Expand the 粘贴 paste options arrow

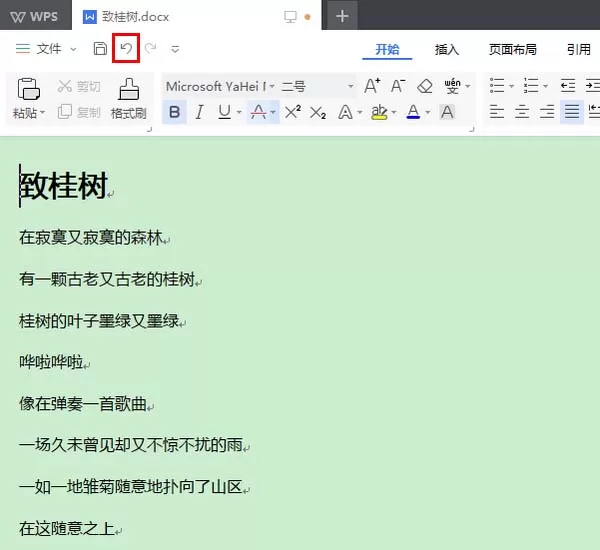[x=42, y=113]
